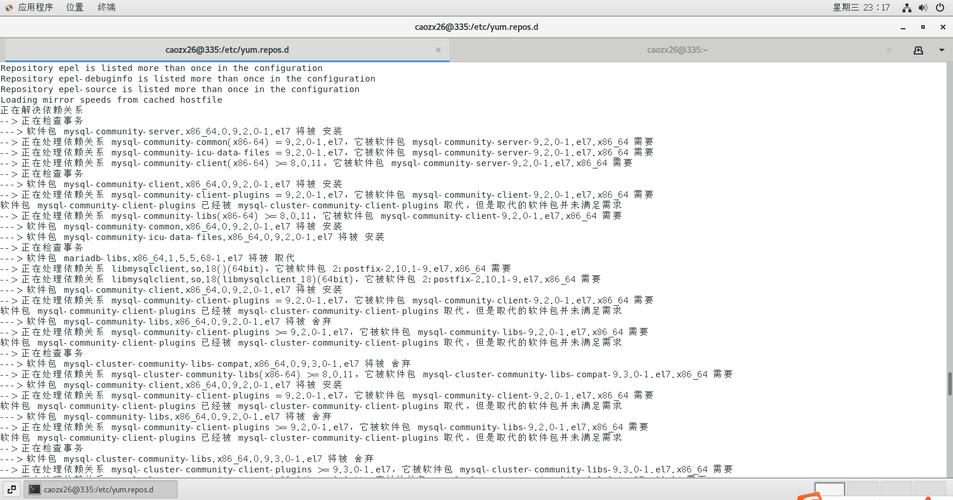The width and height of the screenshot is (953, 500).
Task: Click the mysql-community-common.x86_64 将被 安装 line
Action: tap(171, 226)
